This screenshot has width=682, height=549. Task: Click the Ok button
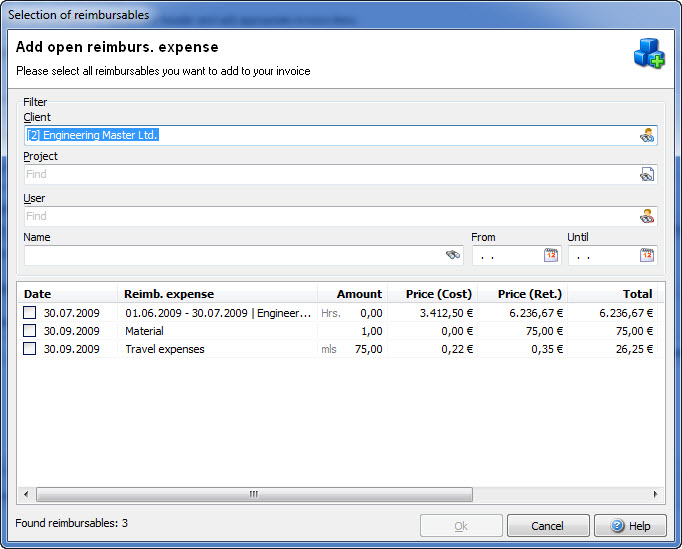[x=461, y=526]
